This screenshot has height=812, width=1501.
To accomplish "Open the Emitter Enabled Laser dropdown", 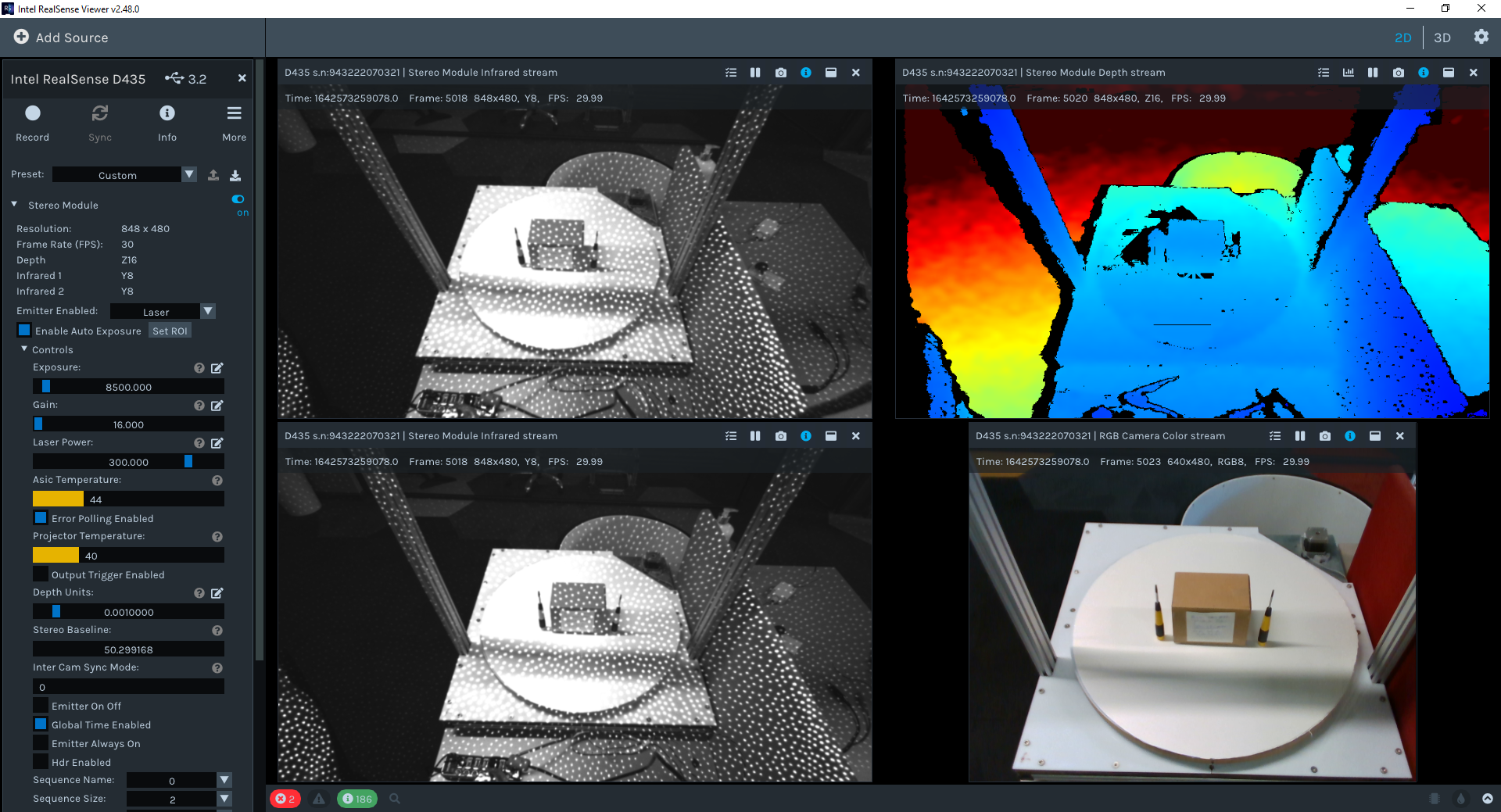I will point(163,312).
